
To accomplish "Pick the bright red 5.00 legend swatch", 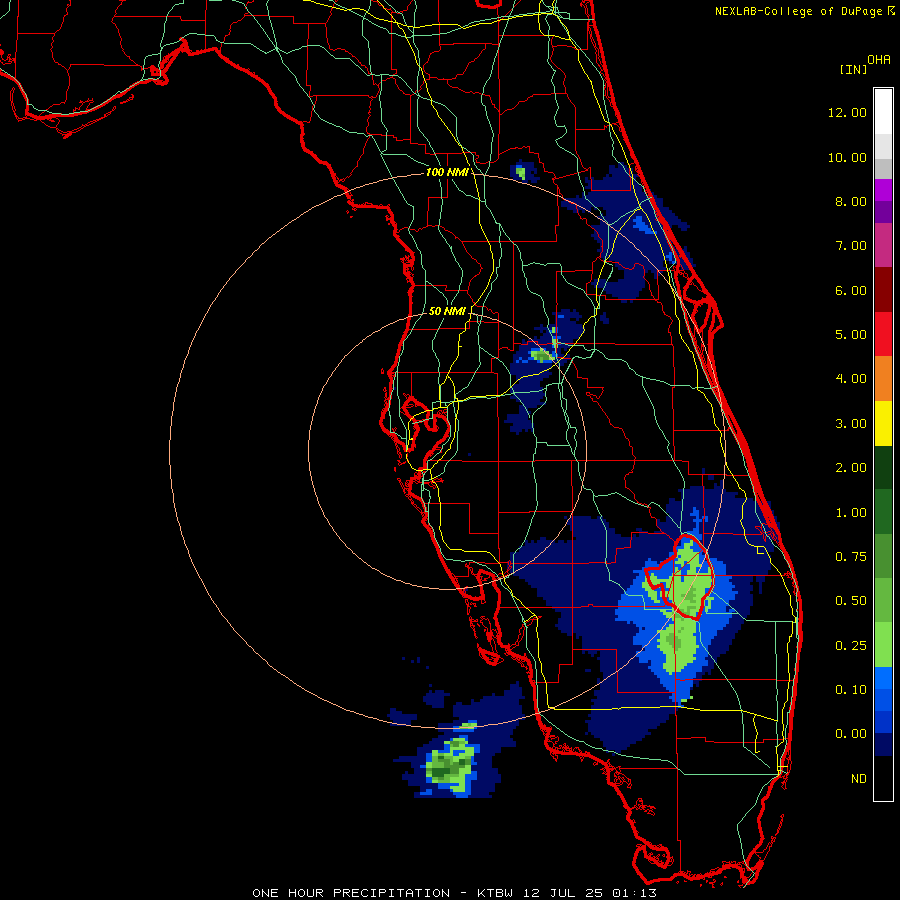I will (x=883, y=335).
